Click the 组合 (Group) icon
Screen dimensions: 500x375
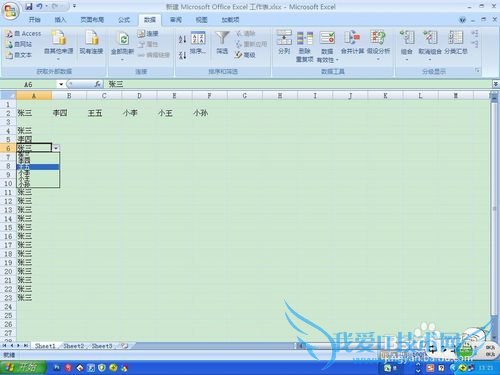(407, 38)
